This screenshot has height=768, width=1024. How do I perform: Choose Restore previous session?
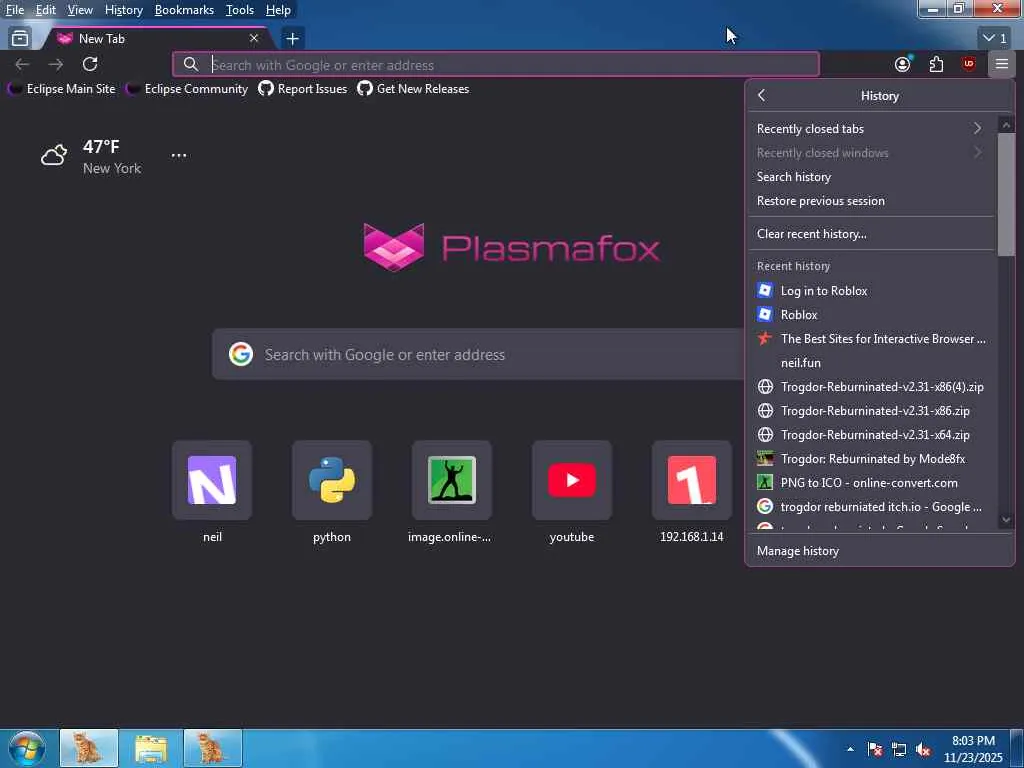(x=870, y=201)
